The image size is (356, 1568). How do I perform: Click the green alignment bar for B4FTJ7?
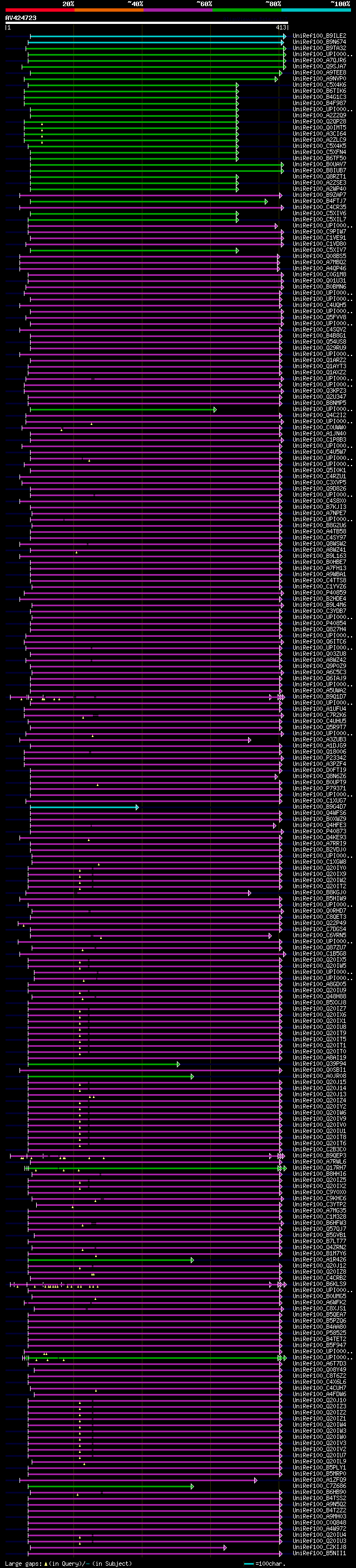pyautogui.click(x=149, y=201)
